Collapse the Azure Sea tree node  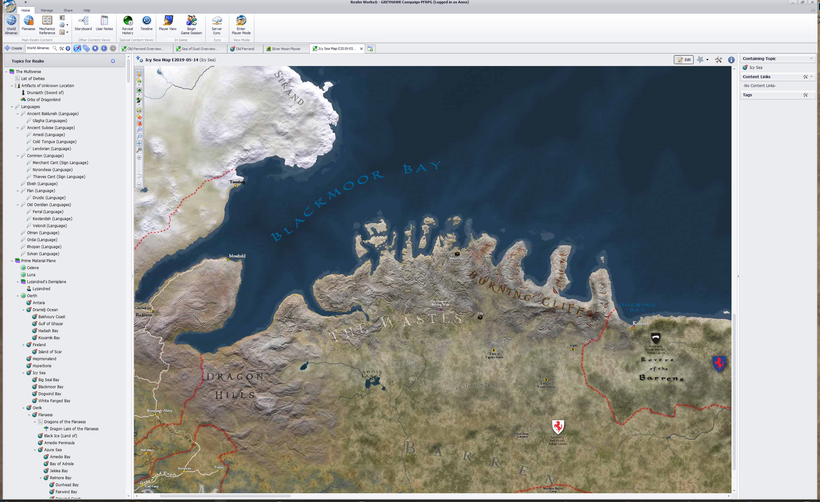tap(36, 450)
